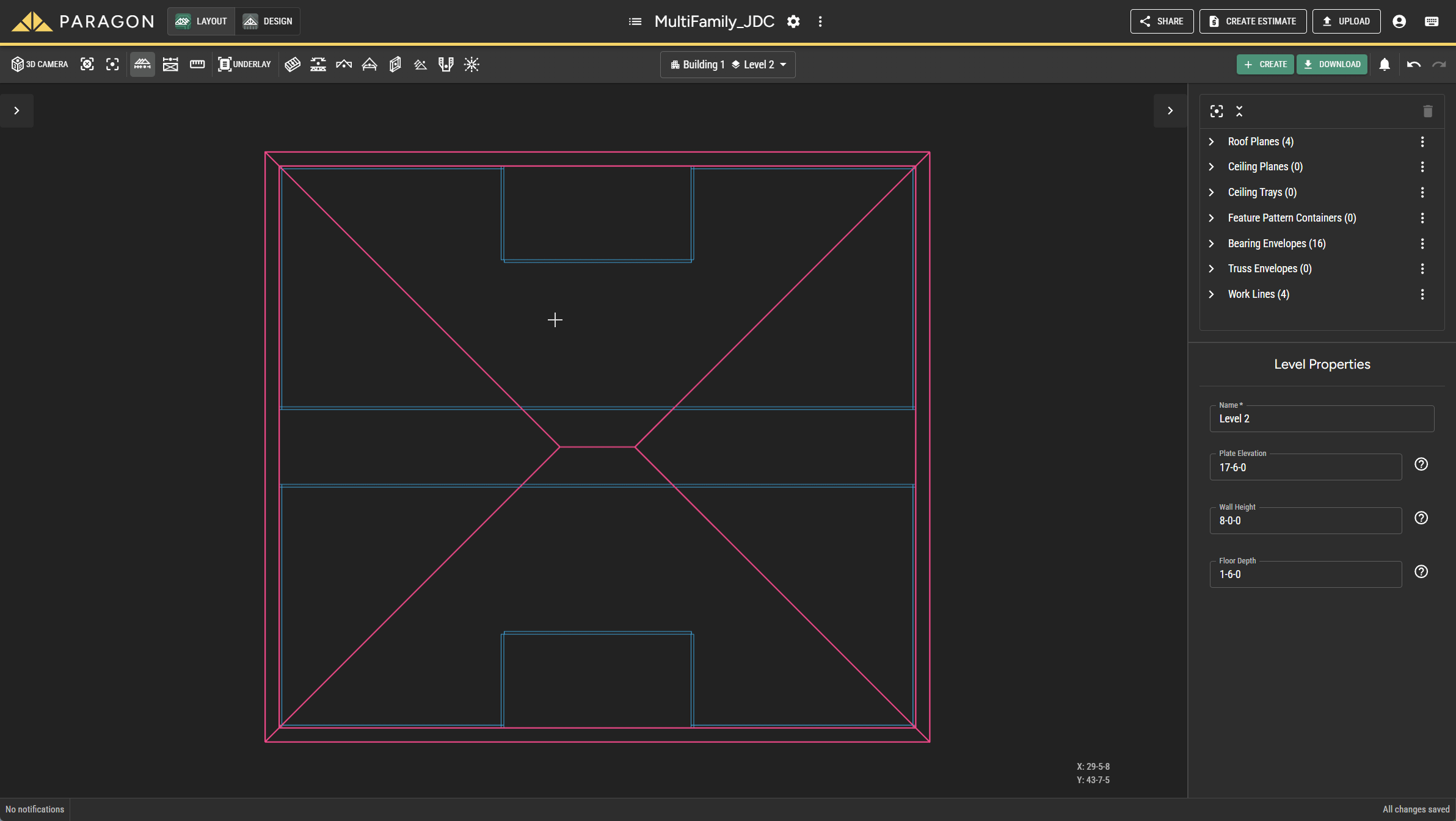The width and height of the screenshot is (1456, 821).
Task: Expand the Bearing Envelopes (16) node
Action: pyautogui.click(x=1212, y=244)
